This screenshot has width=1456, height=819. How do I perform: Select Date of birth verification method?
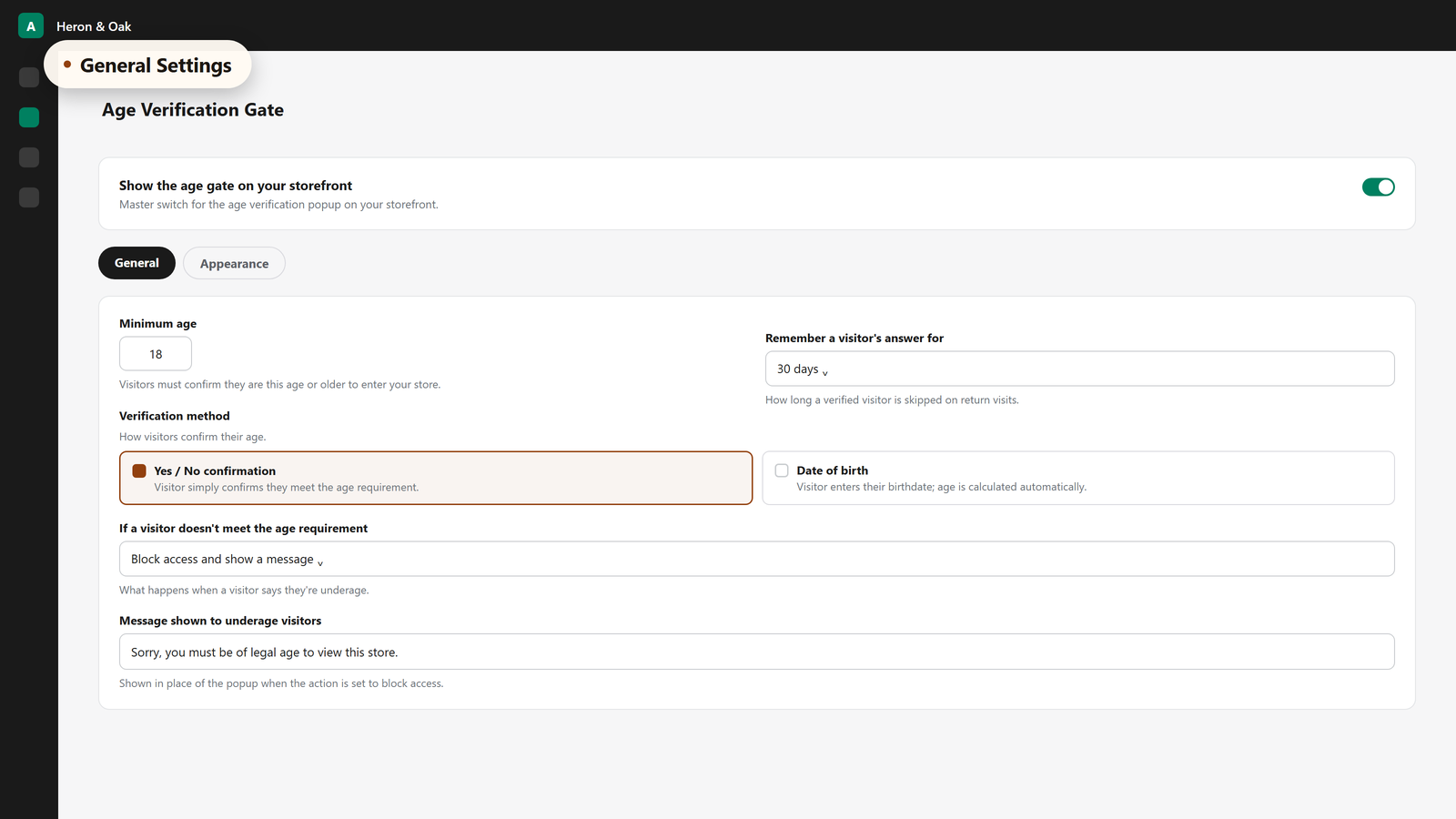[1078, 478]
